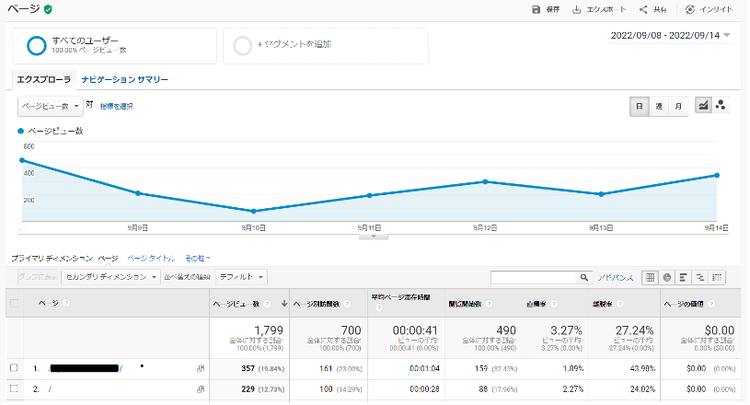Click help icon beside ページの価値 column header
Image resolution: width=750 pixels, height=405 pixels.
[x=711, y=304]
